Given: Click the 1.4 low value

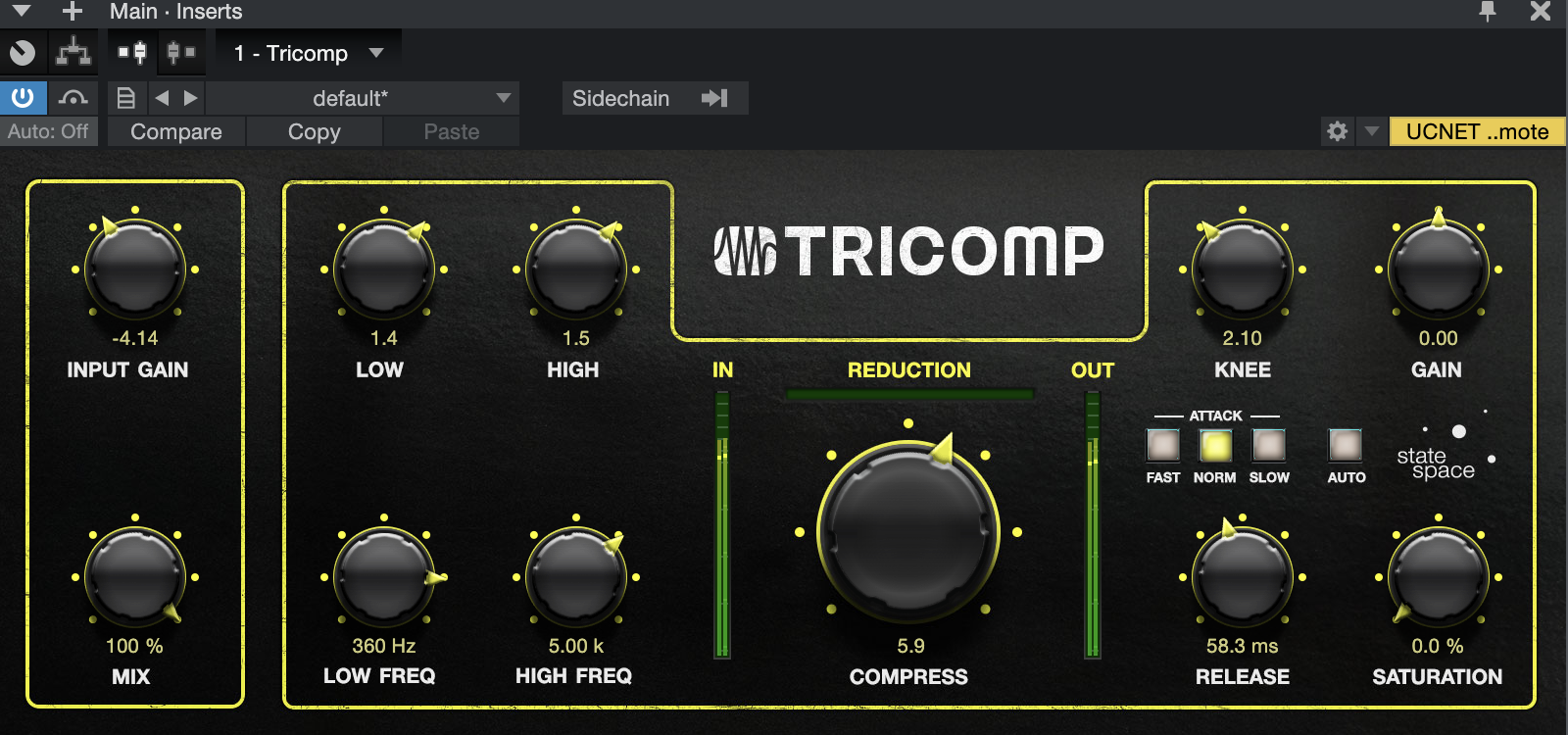Looking at the screenshot, I should 384,338.
